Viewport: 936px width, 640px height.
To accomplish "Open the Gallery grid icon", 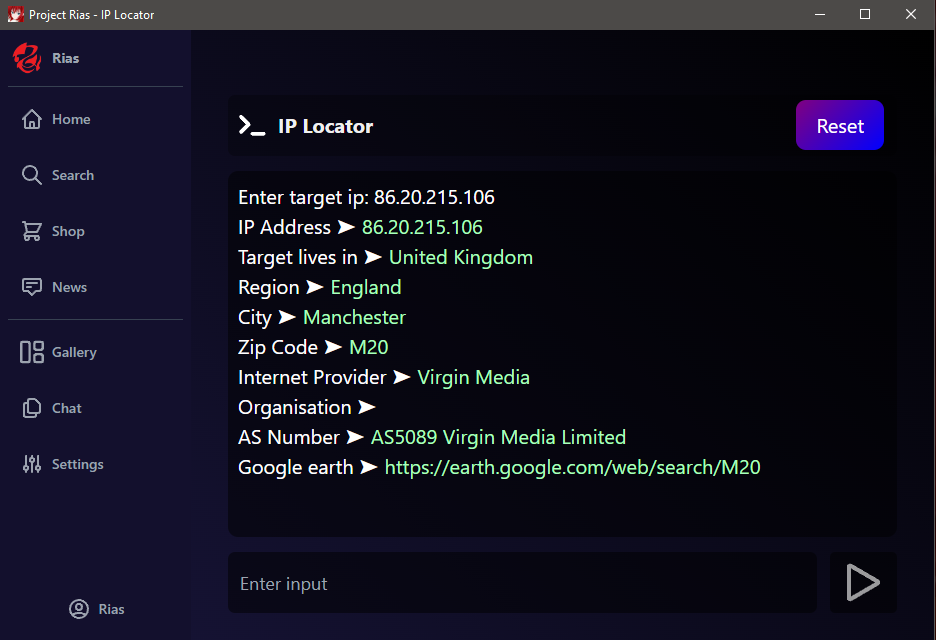I will (x=32, y=352).
